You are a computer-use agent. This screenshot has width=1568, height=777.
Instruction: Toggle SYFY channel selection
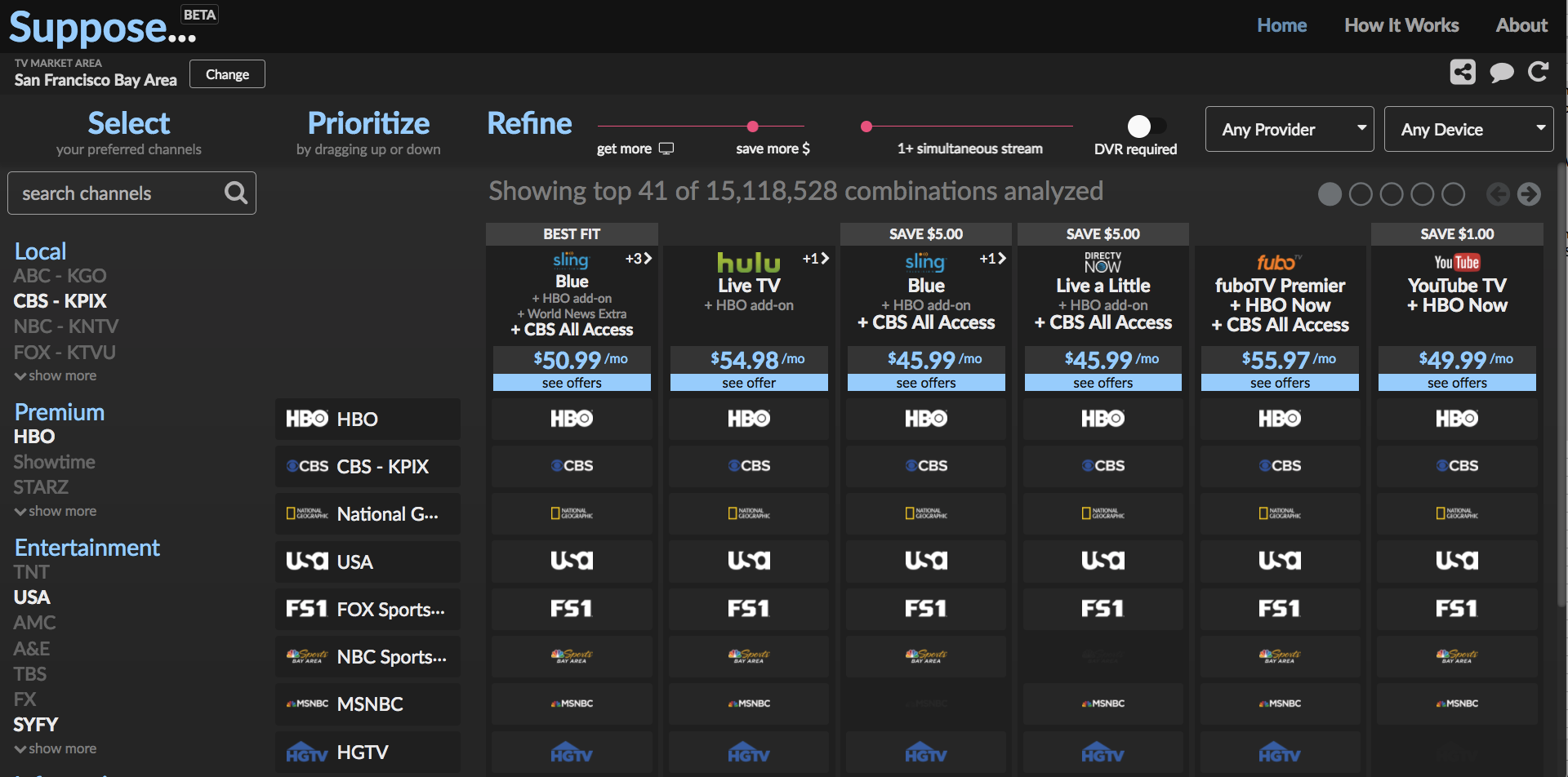(36, 725)
